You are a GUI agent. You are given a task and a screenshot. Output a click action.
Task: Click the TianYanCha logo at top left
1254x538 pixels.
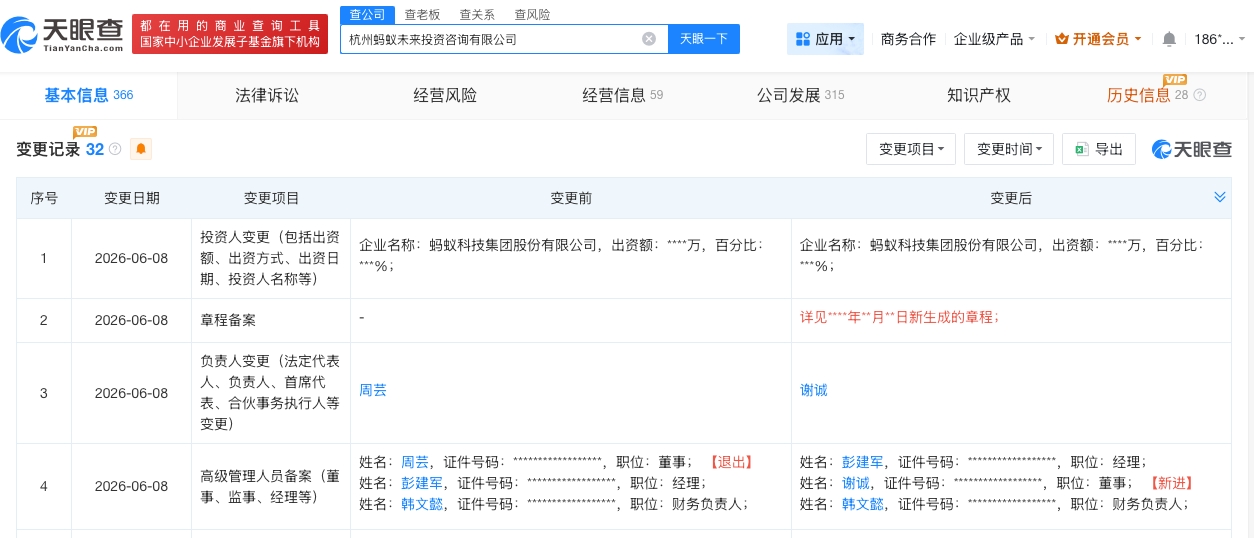pyautogui.click(x=63, y=35)
